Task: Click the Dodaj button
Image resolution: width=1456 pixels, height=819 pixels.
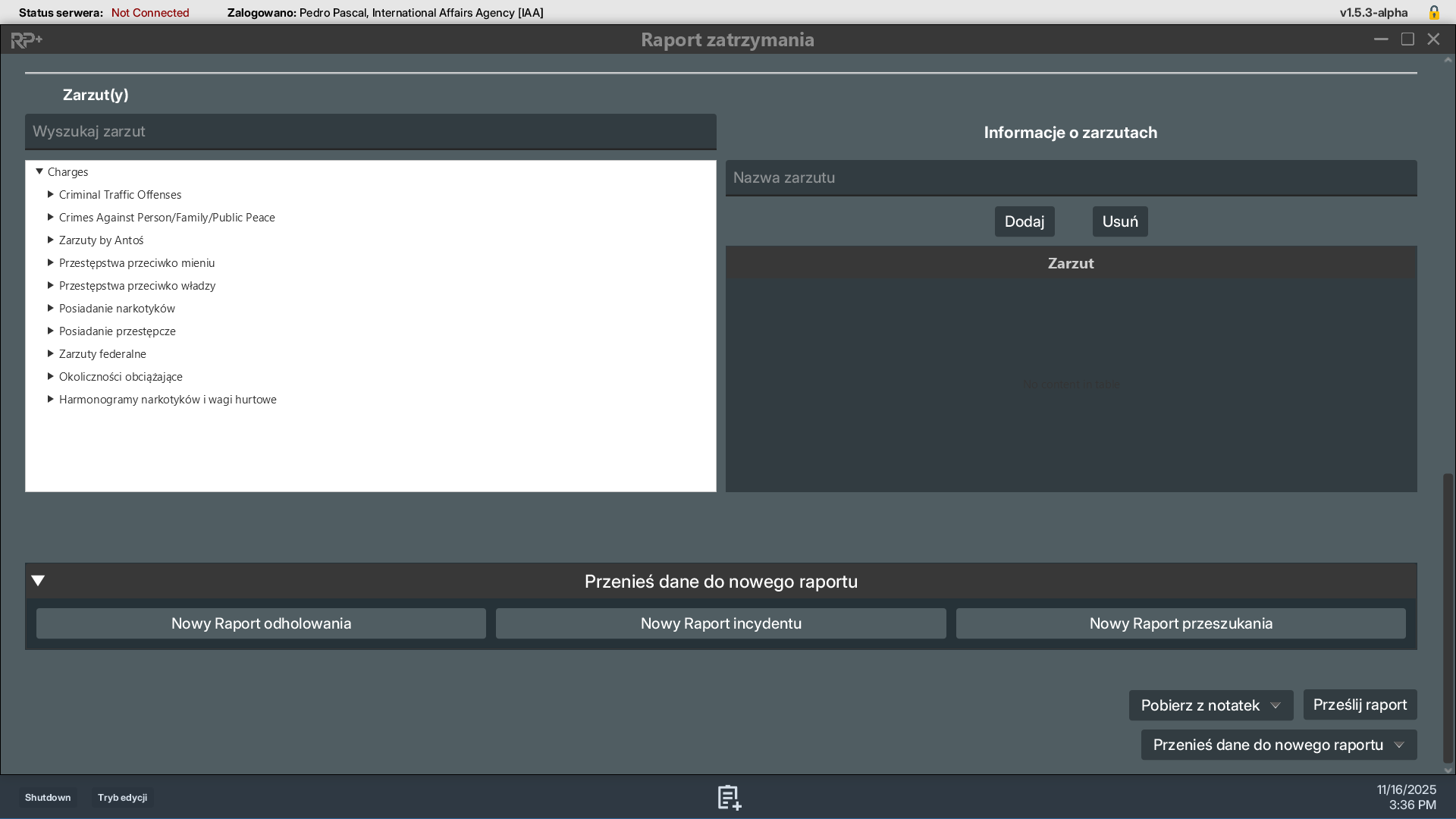Action: pos(1024,221)
